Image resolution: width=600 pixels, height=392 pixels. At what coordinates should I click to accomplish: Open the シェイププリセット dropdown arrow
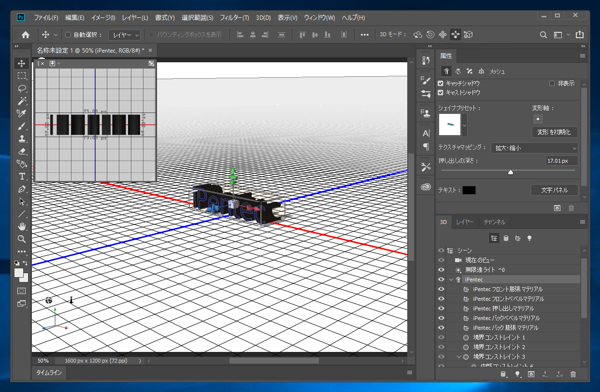464,125
